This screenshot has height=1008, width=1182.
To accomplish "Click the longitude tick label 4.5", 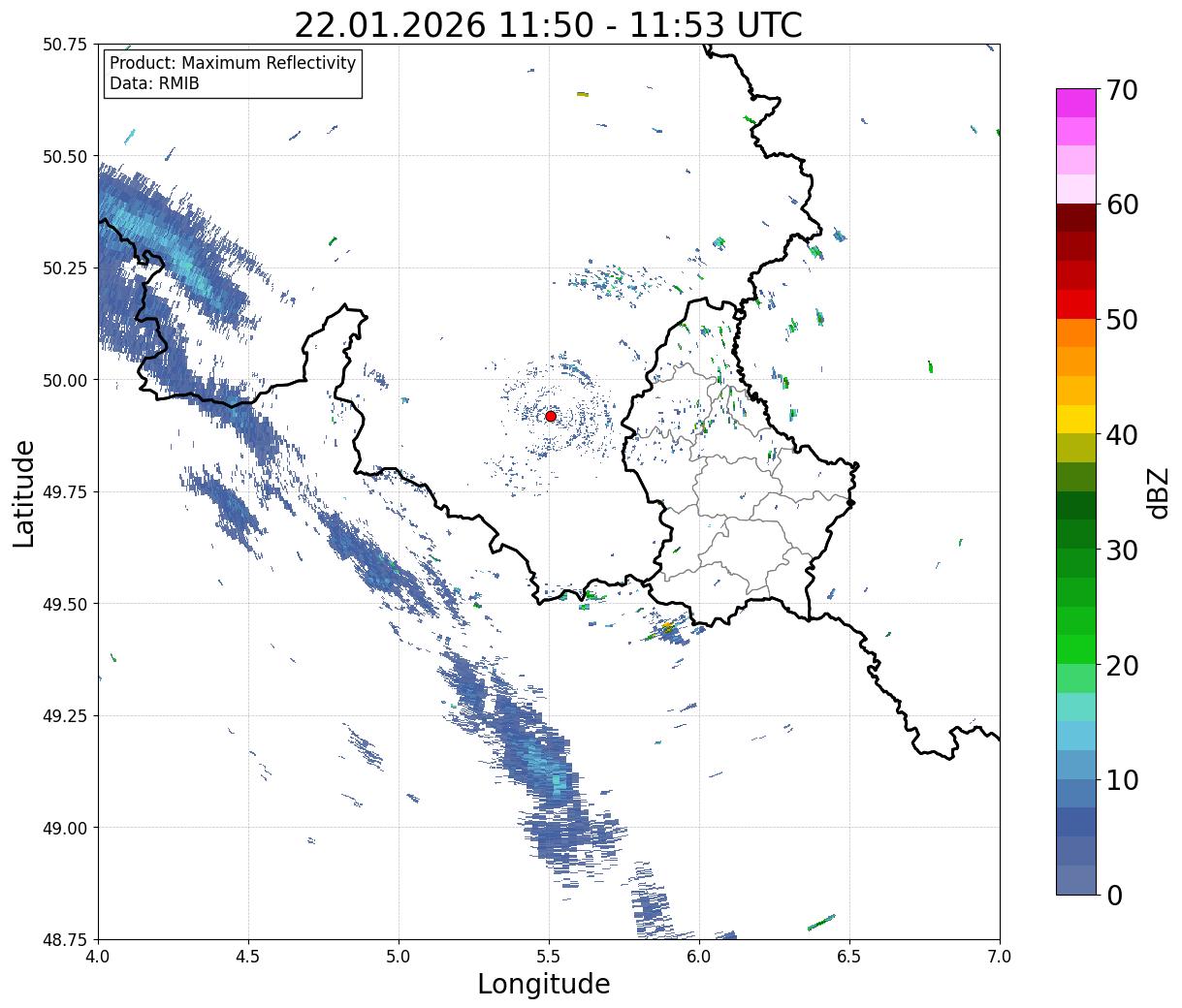I will pos(248,957).
